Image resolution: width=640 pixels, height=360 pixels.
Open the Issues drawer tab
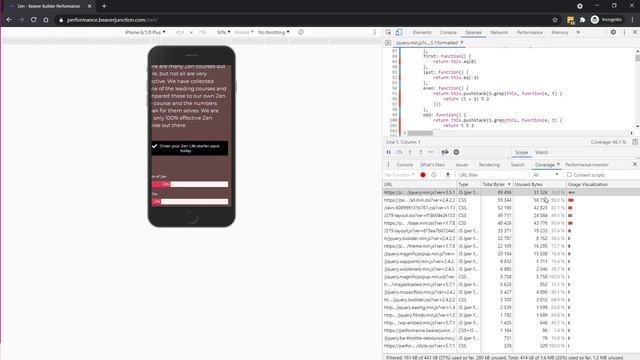tap(462, 164)
